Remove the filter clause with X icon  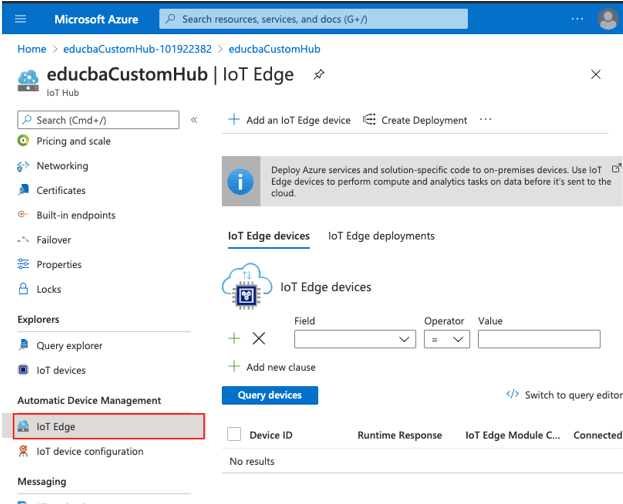259,339
